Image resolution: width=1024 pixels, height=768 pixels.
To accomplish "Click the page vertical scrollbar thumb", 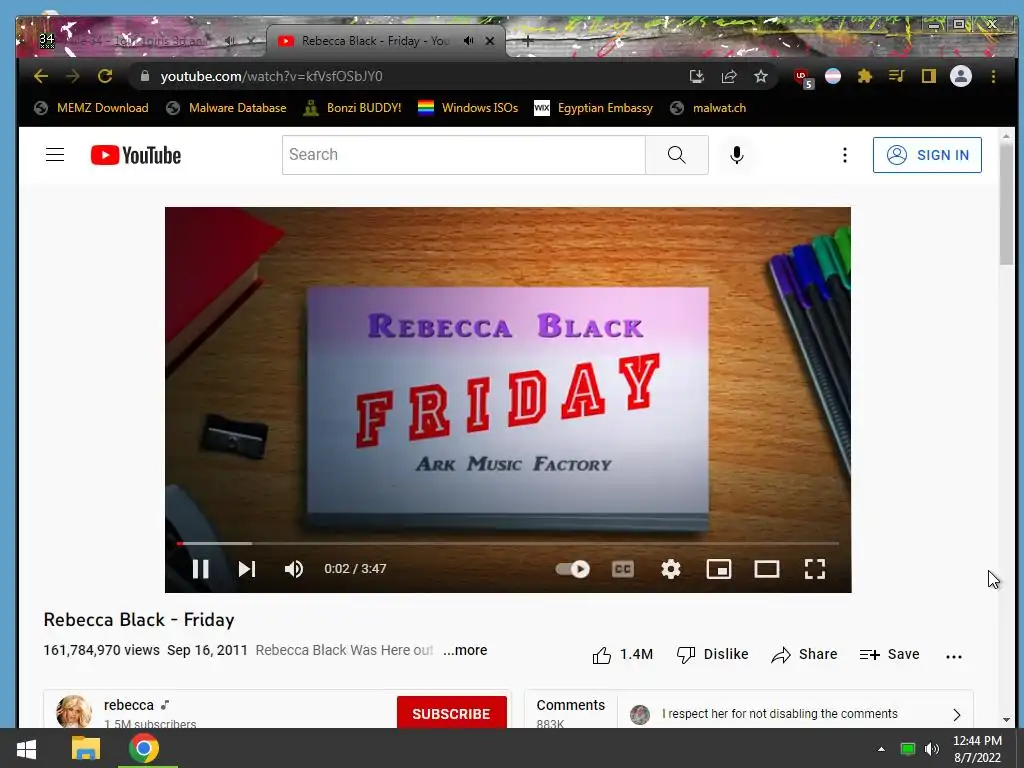I will pyautogui.click(x=1006, y=204).
